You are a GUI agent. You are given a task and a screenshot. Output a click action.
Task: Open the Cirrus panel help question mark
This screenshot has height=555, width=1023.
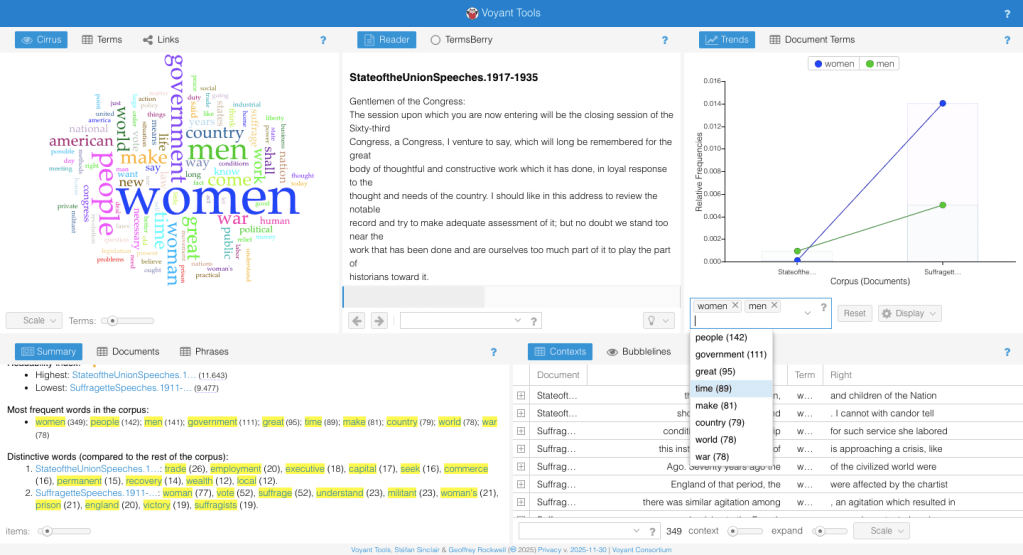pyautogui.click(x=323, y=40)
